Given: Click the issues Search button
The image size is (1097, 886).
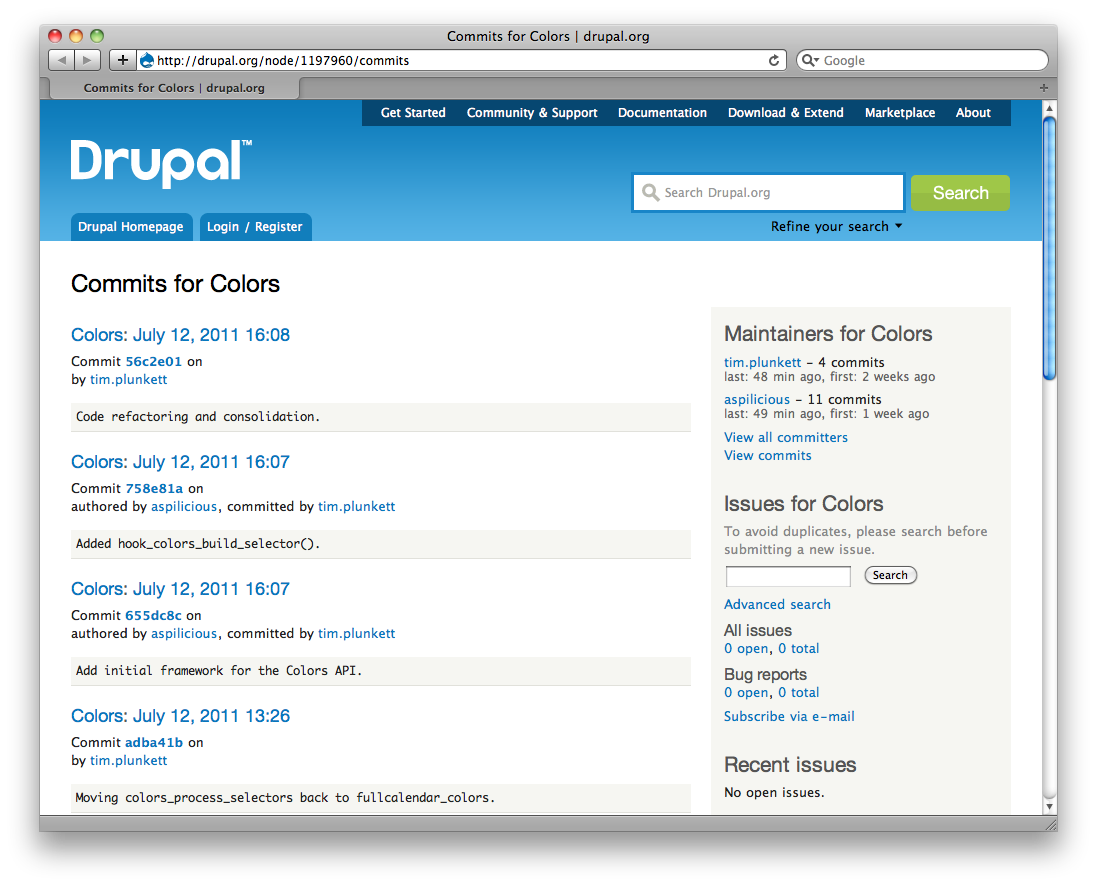Looking at the screenshot, I should (890, 575).
